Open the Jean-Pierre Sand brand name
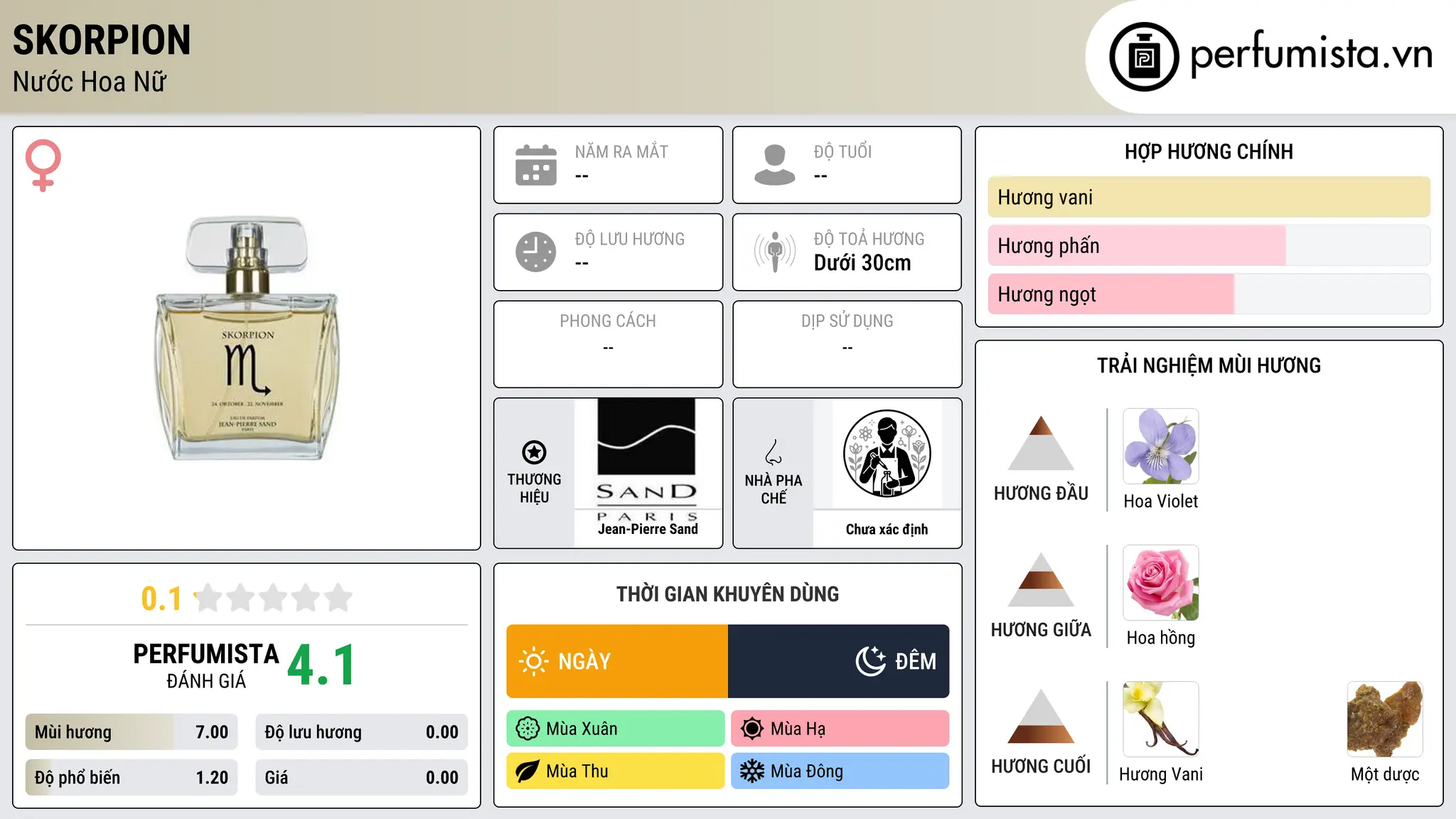This screenshot has height=819, width=1456. (648, 529)
